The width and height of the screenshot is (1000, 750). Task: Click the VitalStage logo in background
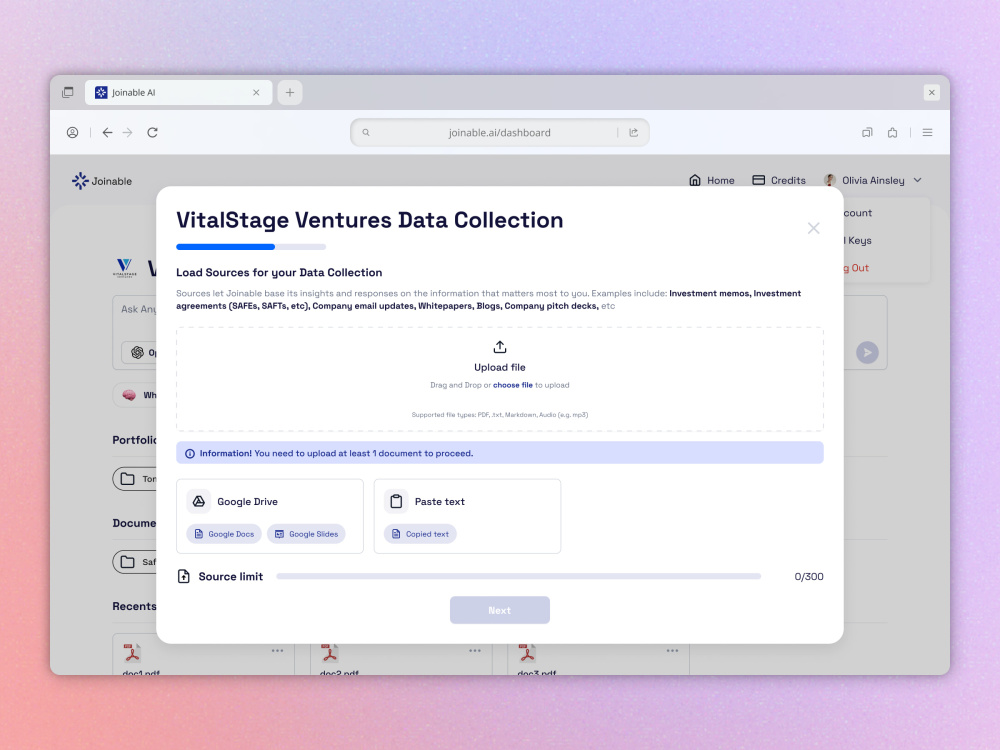tap(125, 268)
